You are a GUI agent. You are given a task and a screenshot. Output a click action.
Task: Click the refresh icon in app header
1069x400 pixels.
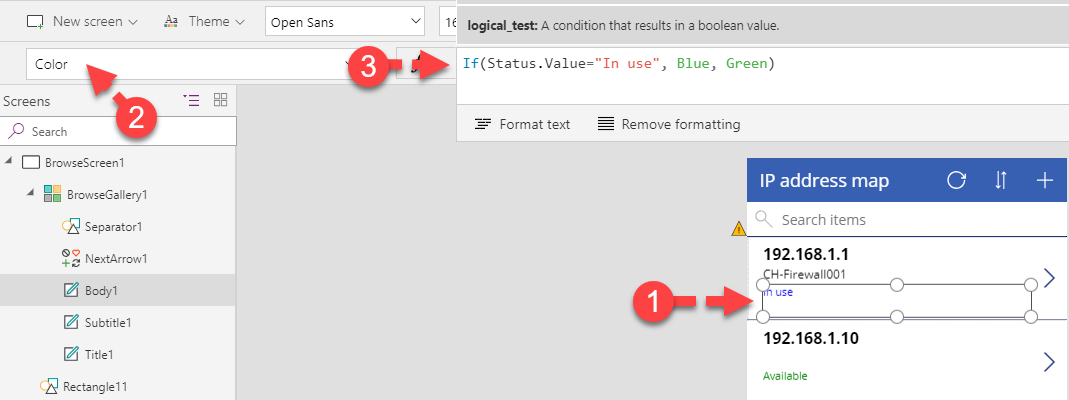[957, 180]
